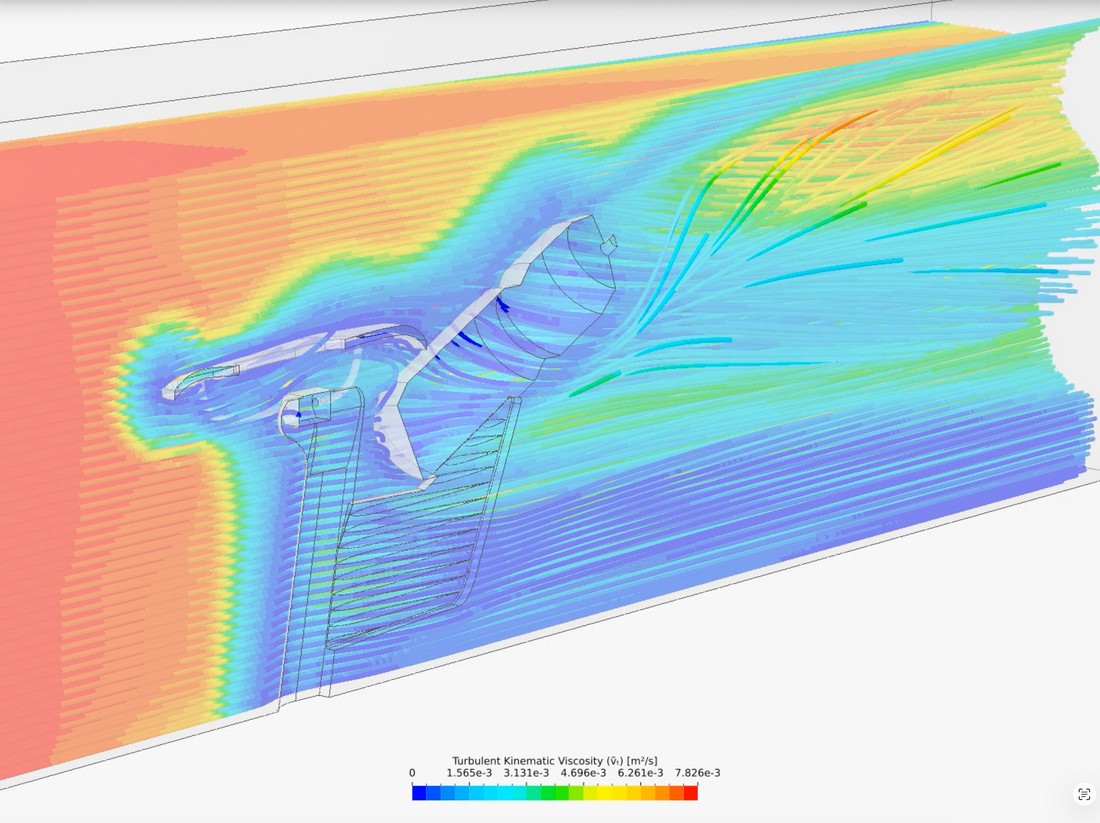Click the high-viscosity orange streamline in the wake
Image resolution: width=1100 pixels, height=823 pixels.
click(845, 125)
